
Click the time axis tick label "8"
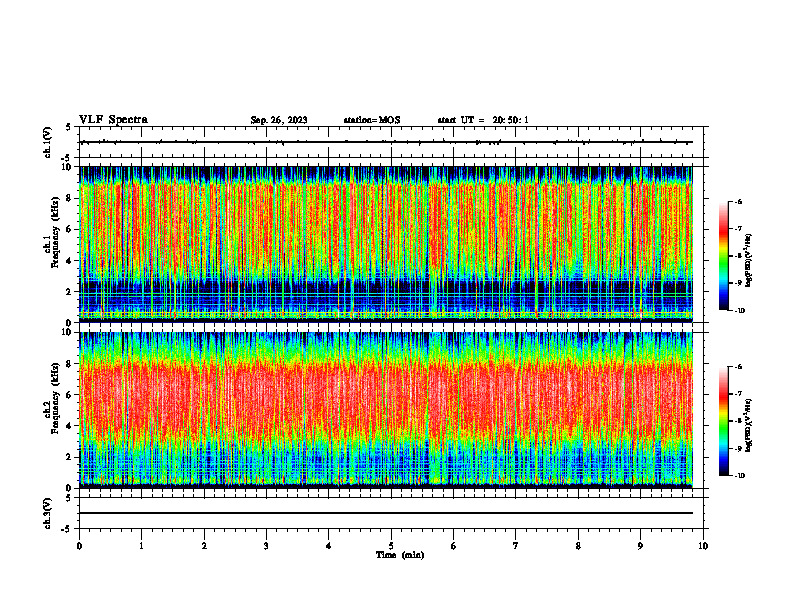[x=578, y=546]
